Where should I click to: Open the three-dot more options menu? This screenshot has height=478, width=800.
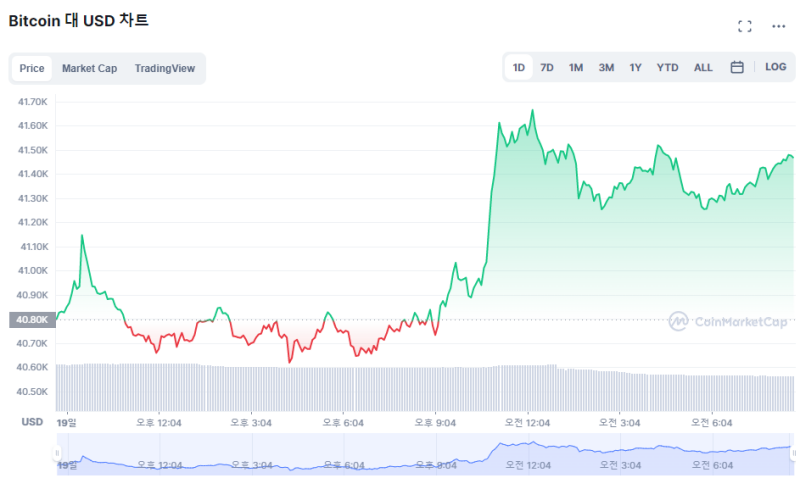(x=778, y=27)
